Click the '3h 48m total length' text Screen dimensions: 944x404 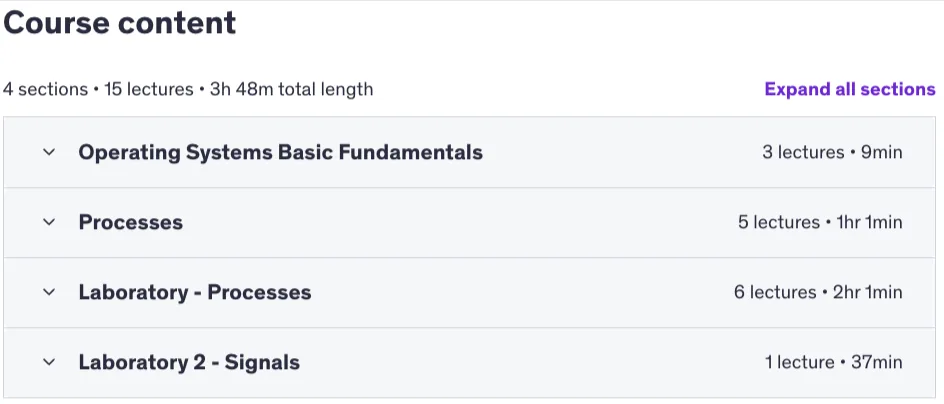tap(291, 90)
